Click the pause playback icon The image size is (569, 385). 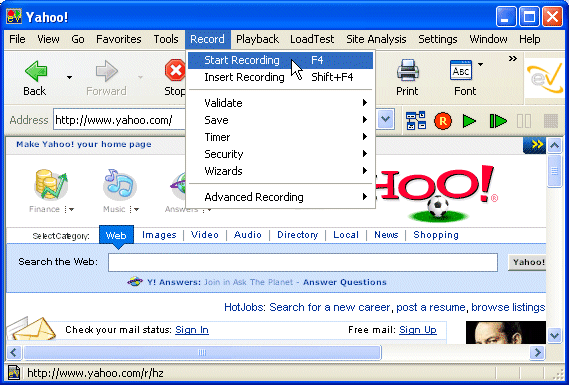(524, 121)
